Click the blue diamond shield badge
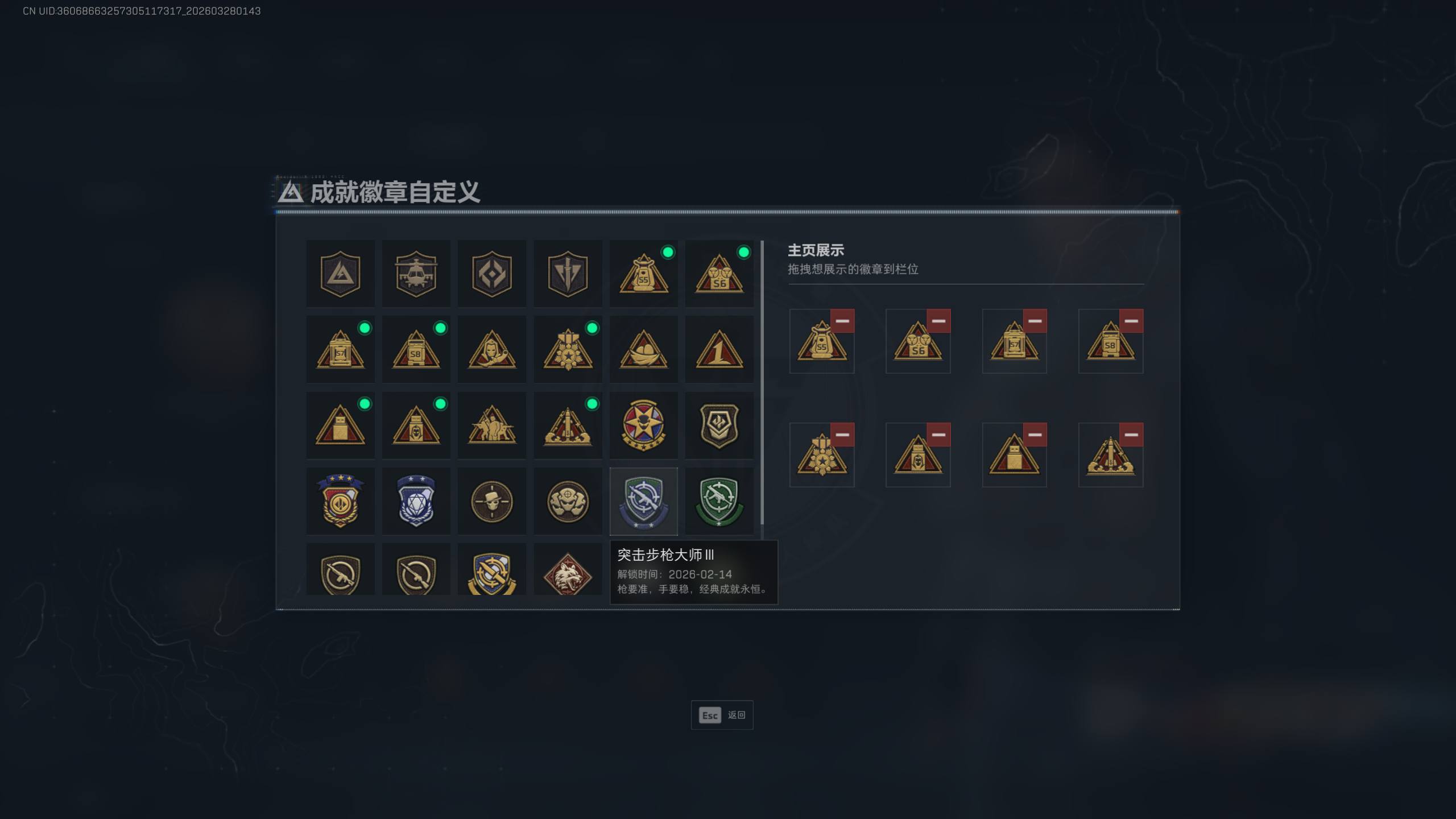 tap(416, 501)
